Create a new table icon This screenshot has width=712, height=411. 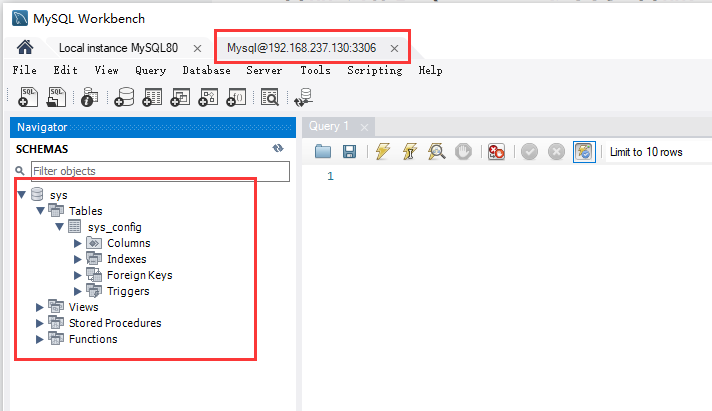tap(152, 97)
